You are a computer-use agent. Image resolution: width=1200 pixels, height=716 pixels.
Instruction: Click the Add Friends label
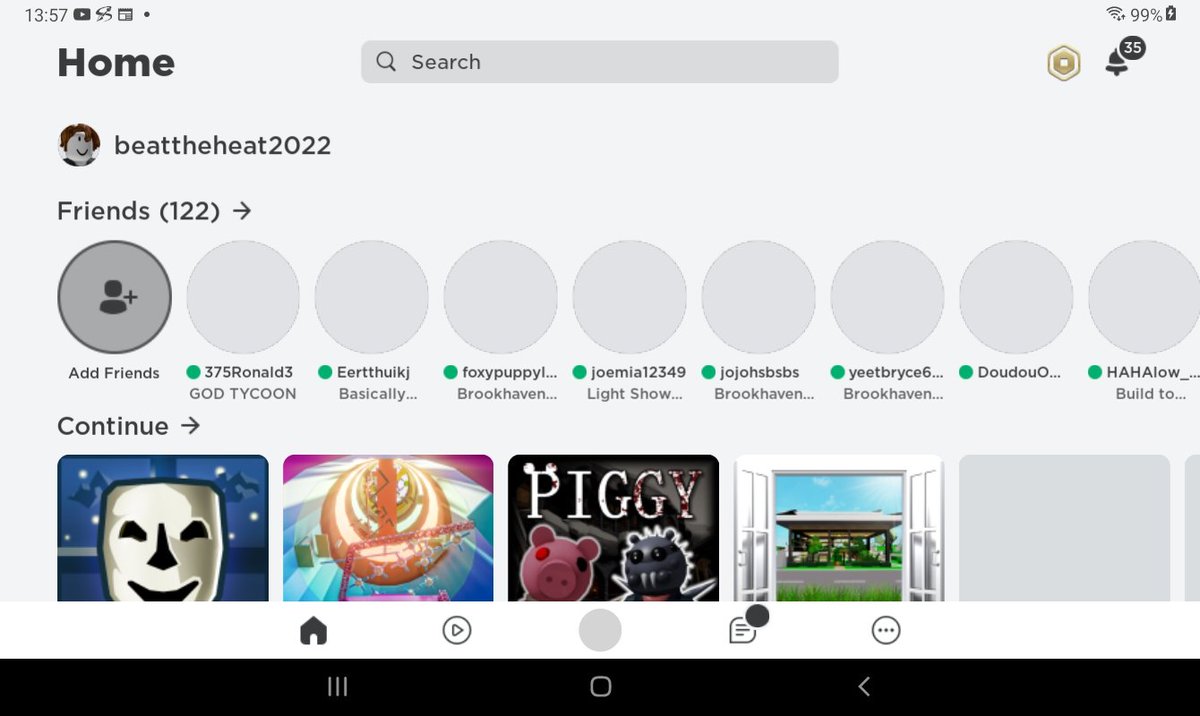[x=114, y=373]
